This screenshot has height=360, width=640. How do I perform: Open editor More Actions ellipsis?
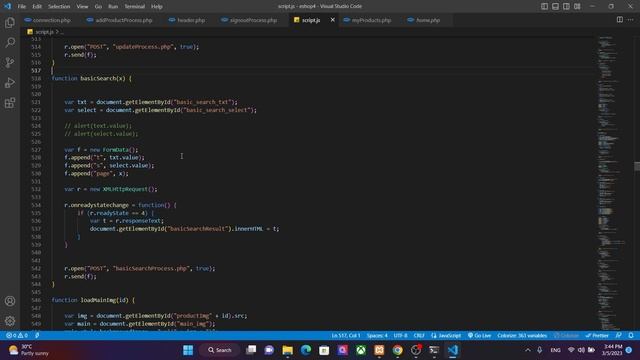[631, 20]
